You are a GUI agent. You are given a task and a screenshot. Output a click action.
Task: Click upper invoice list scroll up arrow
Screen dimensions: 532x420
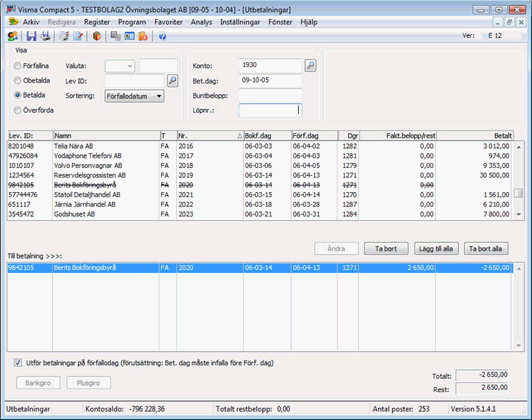(518, 147)
